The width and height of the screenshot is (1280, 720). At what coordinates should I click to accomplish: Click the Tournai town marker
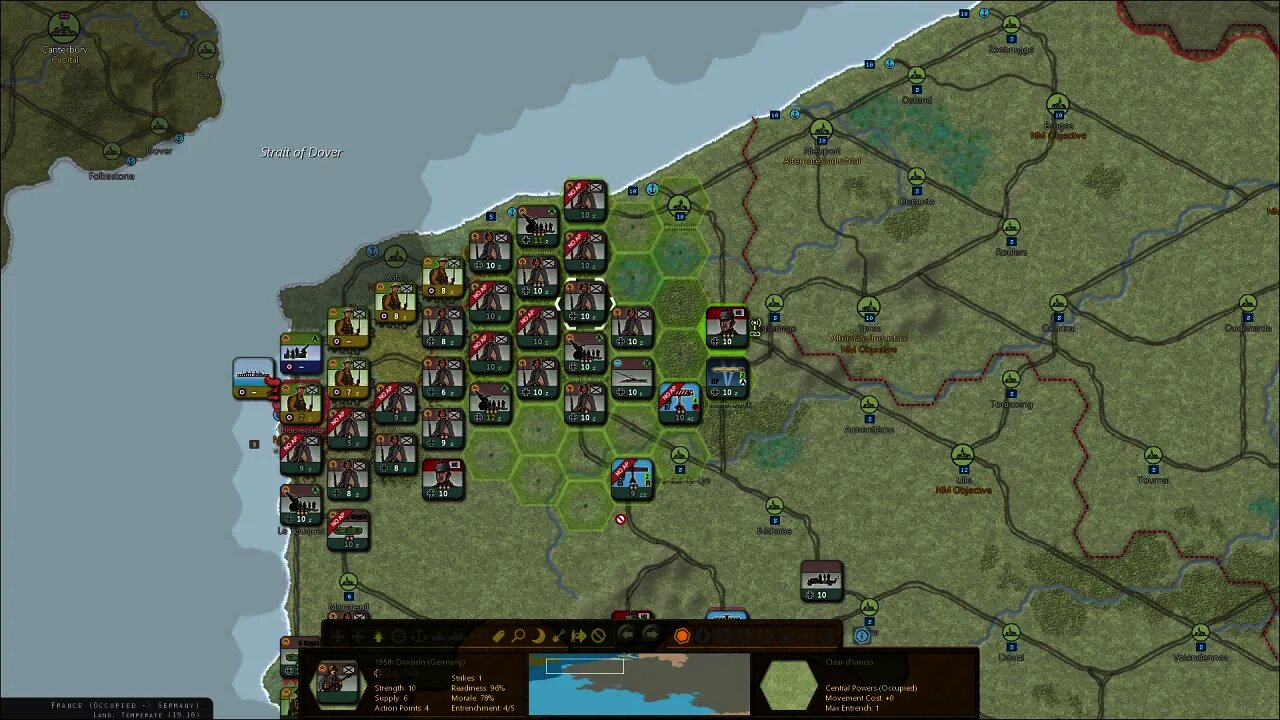click(1153, 456)
